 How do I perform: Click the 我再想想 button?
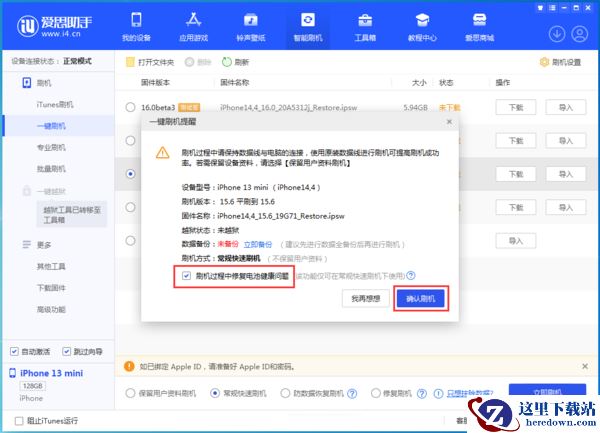pyautogui.click(x=365, y=298)
